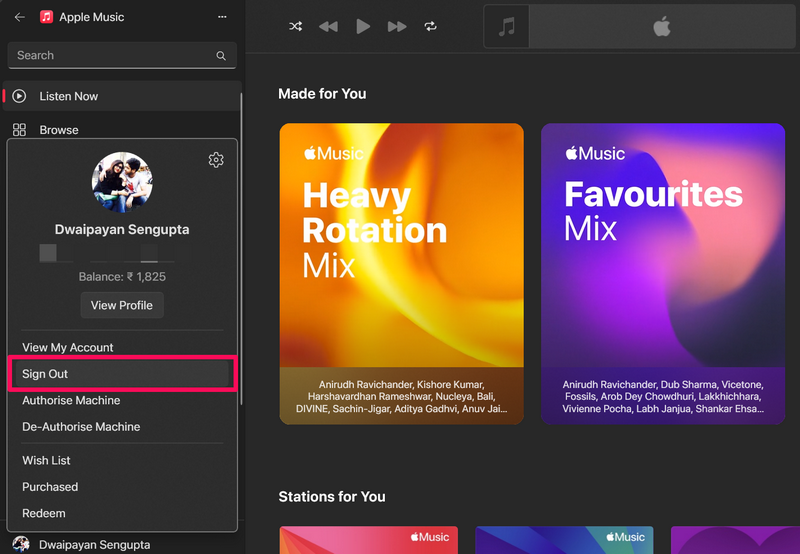This screenshot has width=800, height=554.
Task: Select Listen Now in sidebar
Action: 122,96
